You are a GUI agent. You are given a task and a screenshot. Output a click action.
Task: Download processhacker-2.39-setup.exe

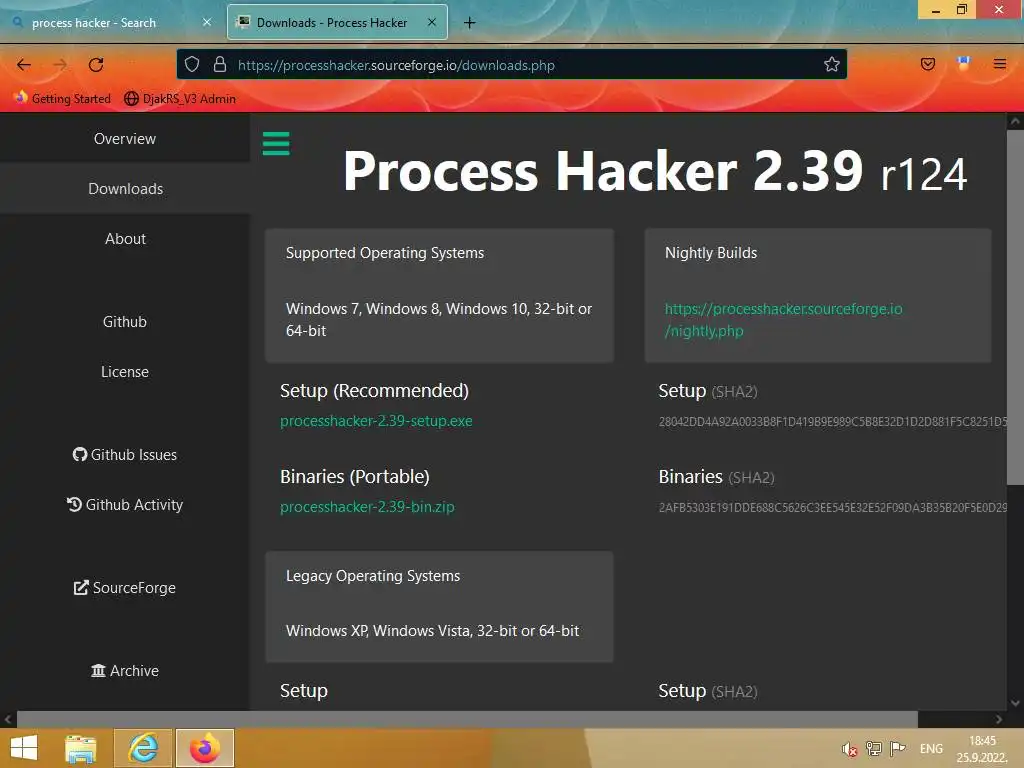pos(376,421)
